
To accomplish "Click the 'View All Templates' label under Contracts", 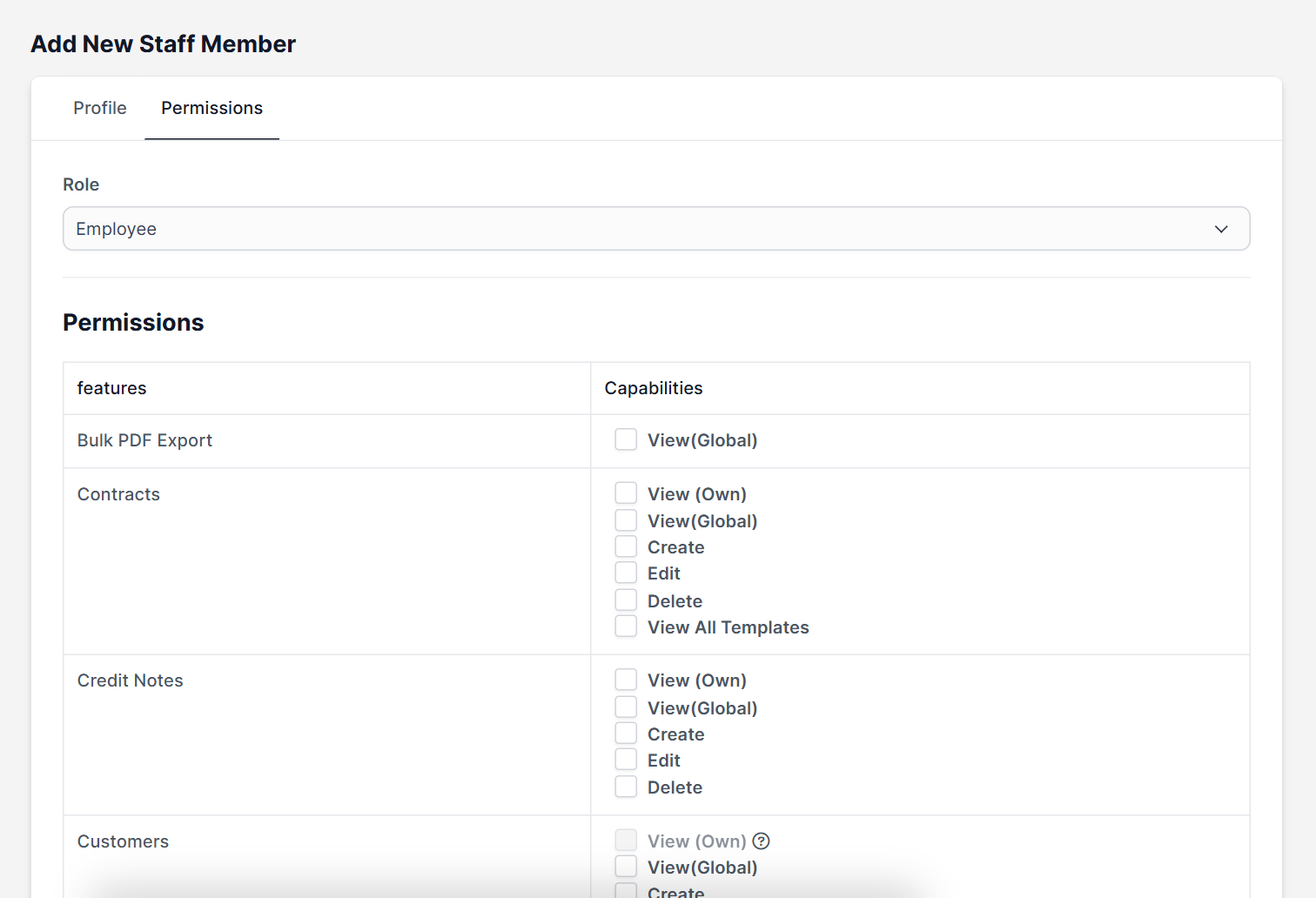I will (728, 627).
